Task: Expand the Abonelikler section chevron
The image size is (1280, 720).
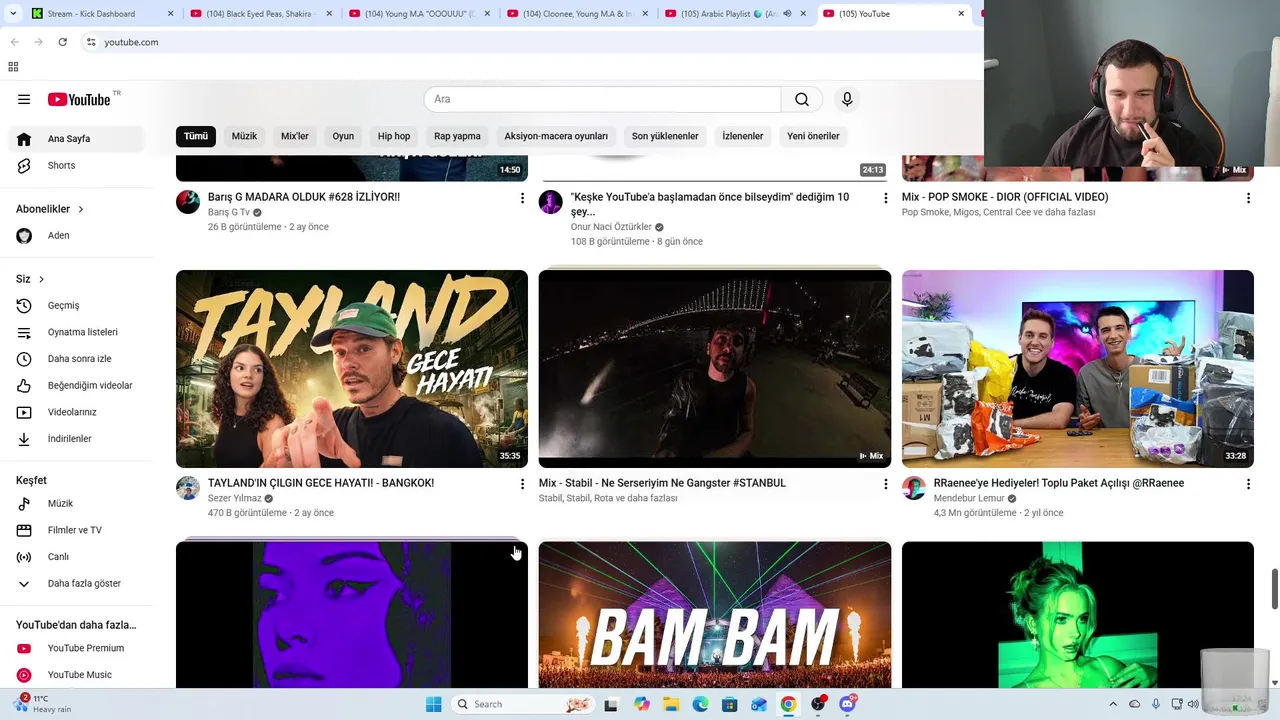Action: 80,209
